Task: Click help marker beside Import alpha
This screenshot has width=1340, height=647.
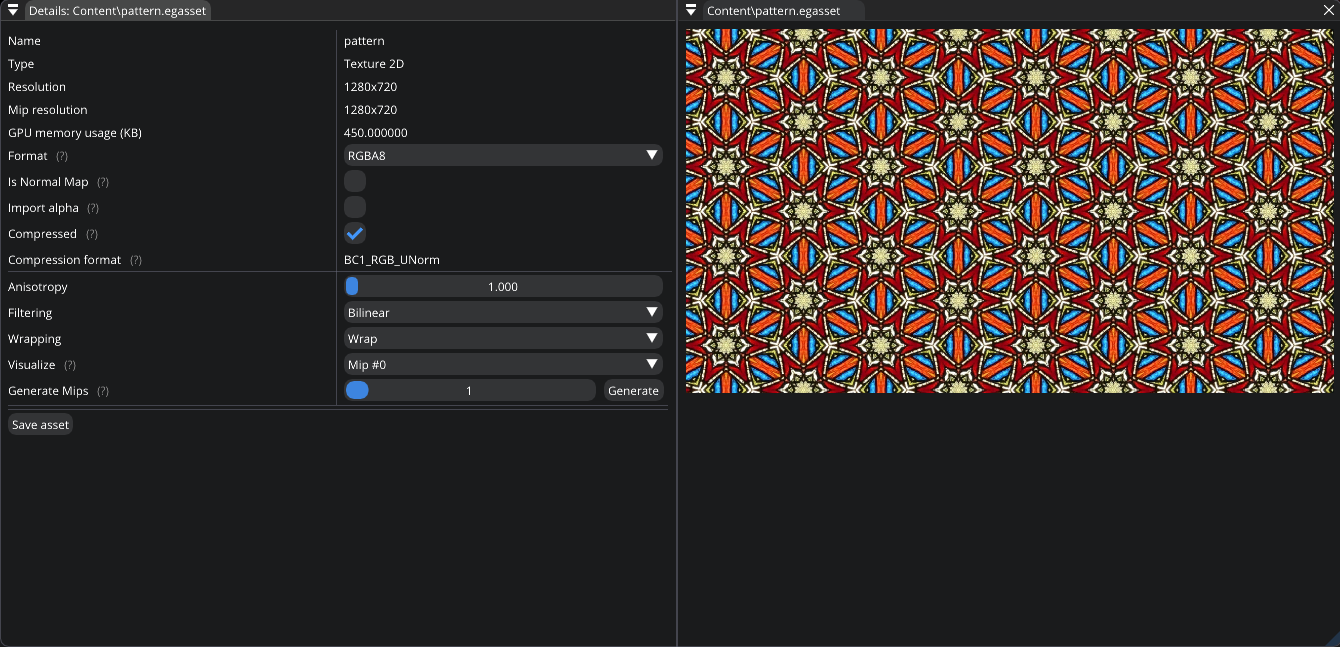Action: coord(93,208)
